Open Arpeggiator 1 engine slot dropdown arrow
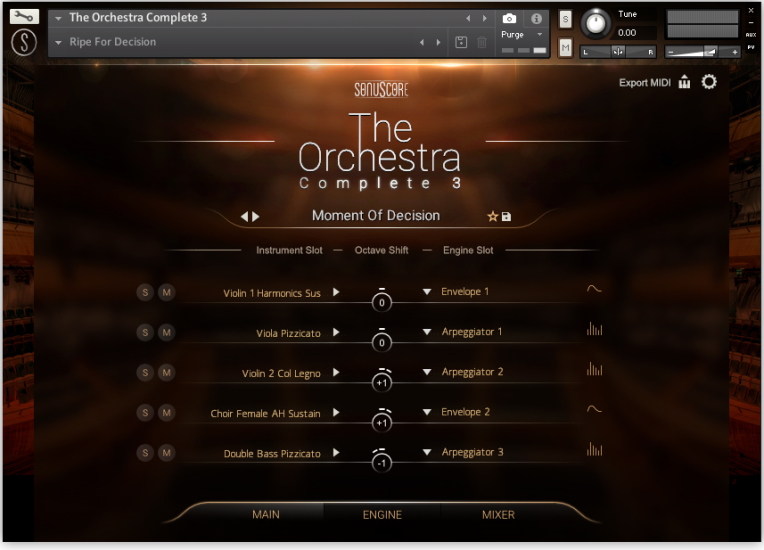 click(x=427, y=332)
